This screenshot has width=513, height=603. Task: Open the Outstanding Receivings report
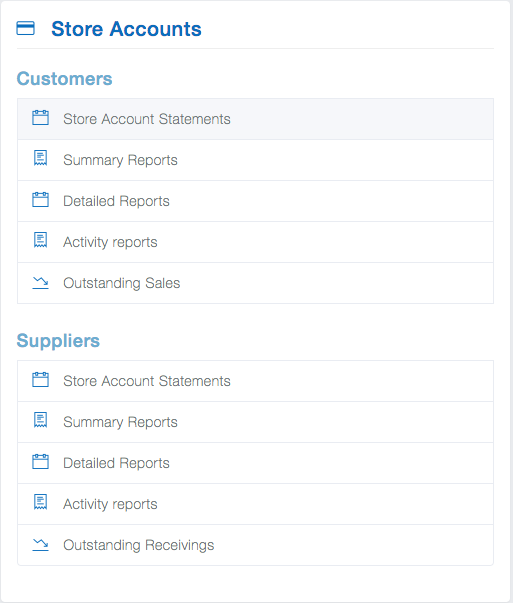coord(255,545)
